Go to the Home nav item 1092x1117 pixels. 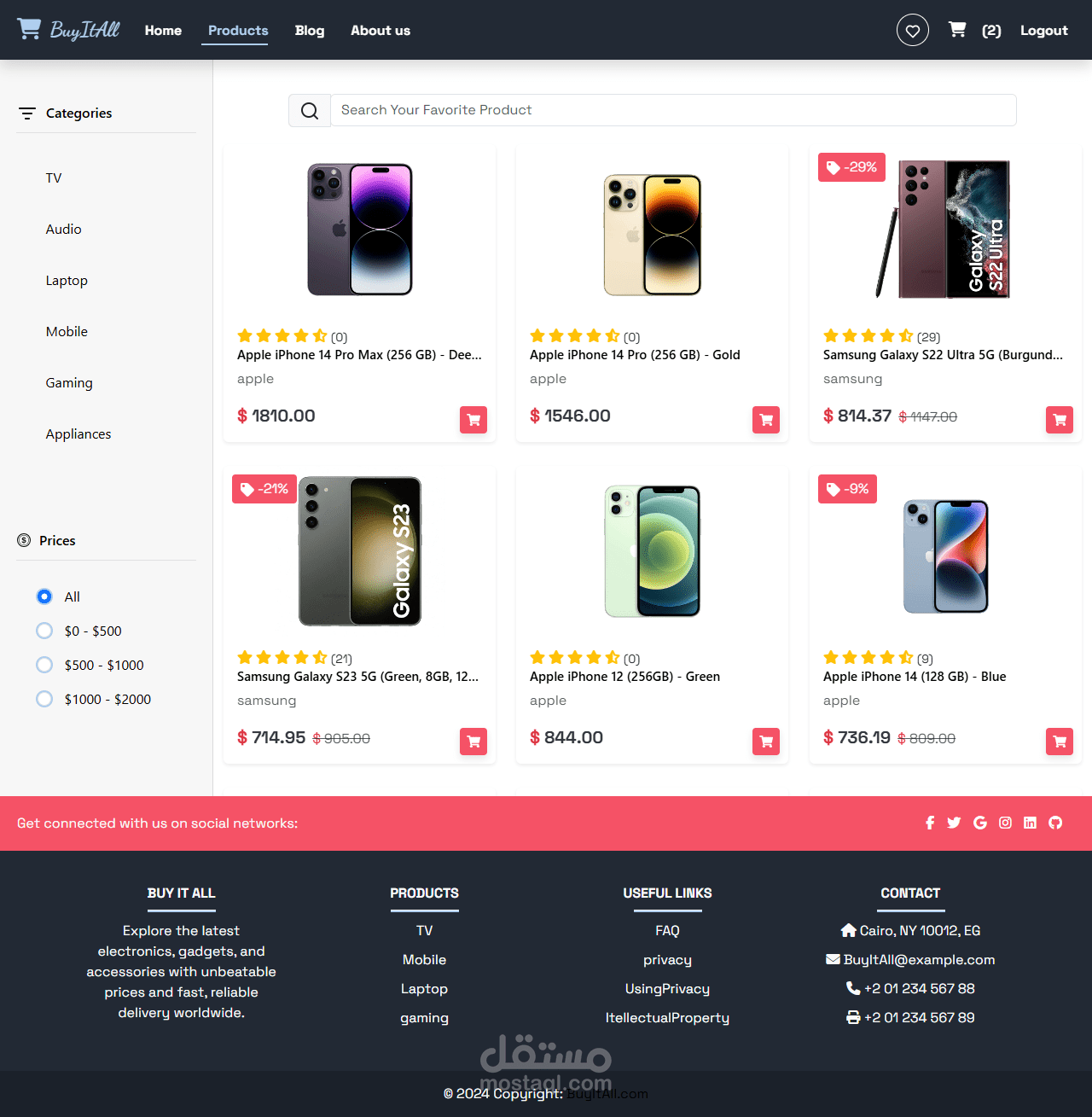coord(163,31)
